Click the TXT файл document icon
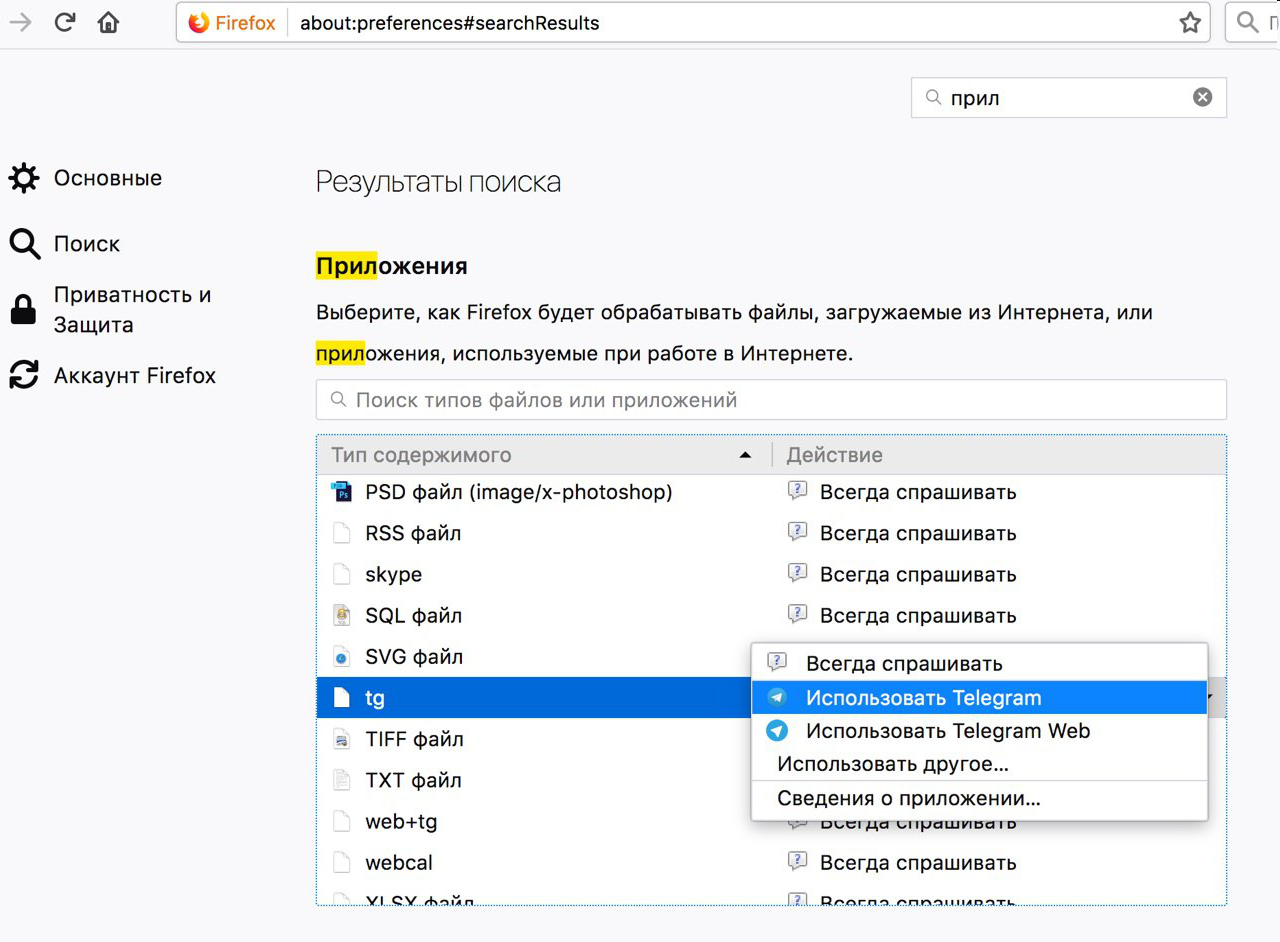Screen dimensions: 1280x942 [x=342, y=780]
